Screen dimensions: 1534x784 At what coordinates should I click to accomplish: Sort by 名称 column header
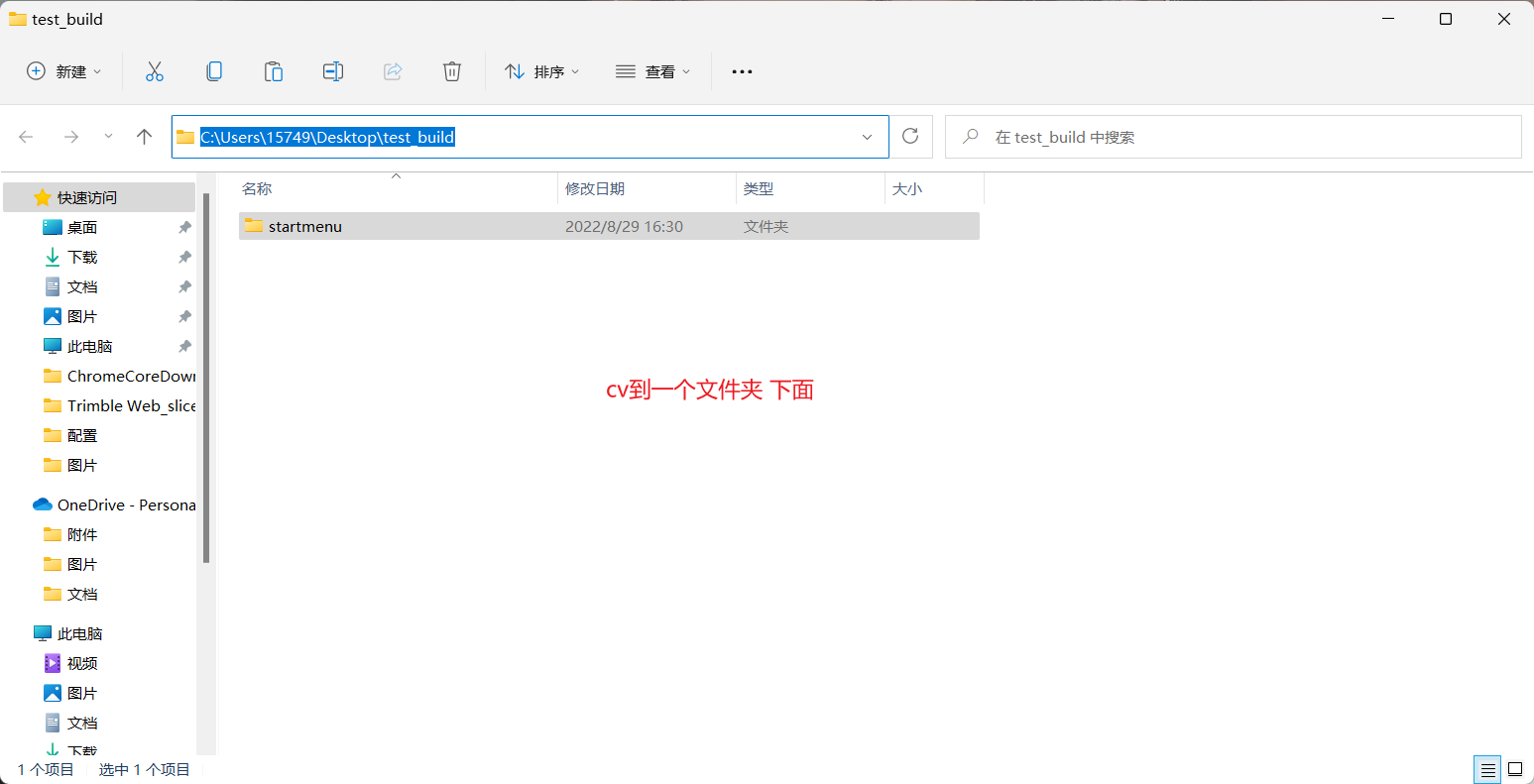coord(258,188)
